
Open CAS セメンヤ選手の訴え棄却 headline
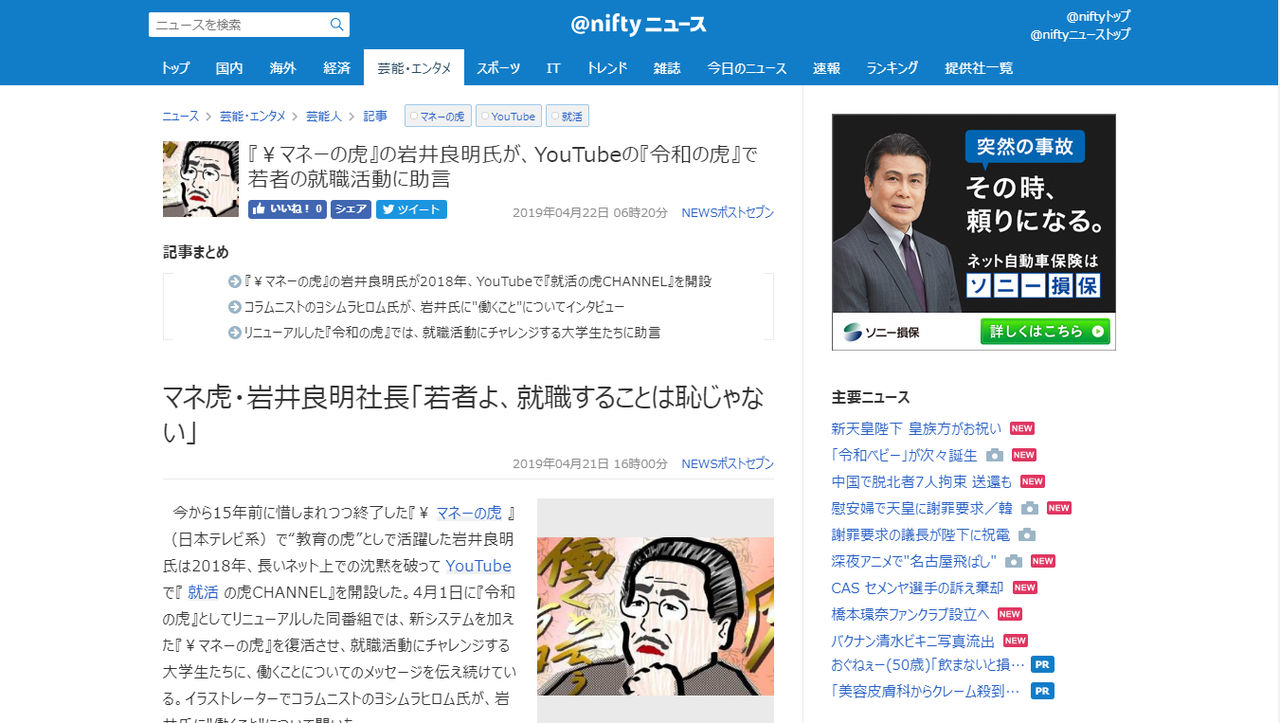pos(918,588)
